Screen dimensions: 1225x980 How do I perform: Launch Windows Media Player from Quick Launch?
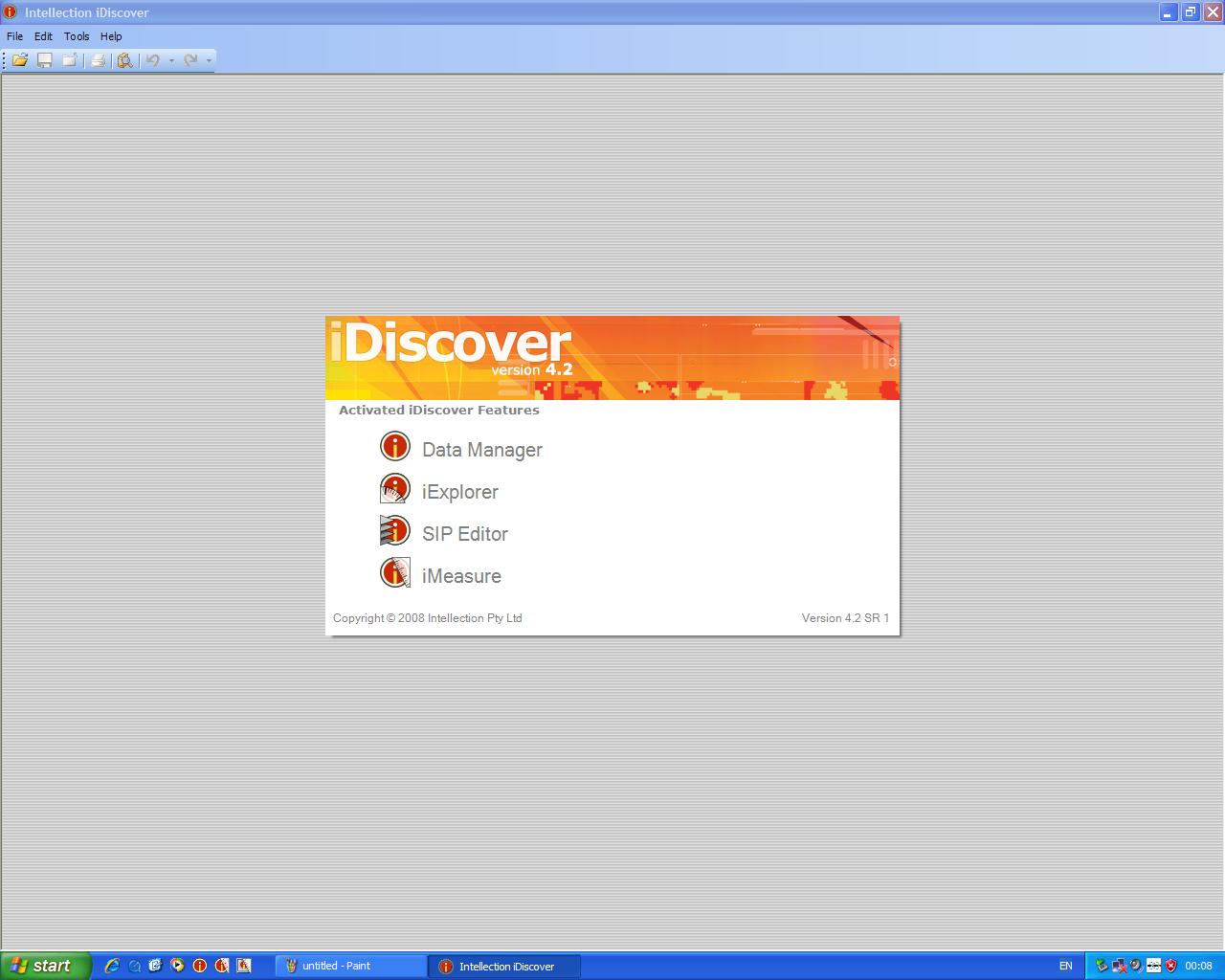[177, 966]
